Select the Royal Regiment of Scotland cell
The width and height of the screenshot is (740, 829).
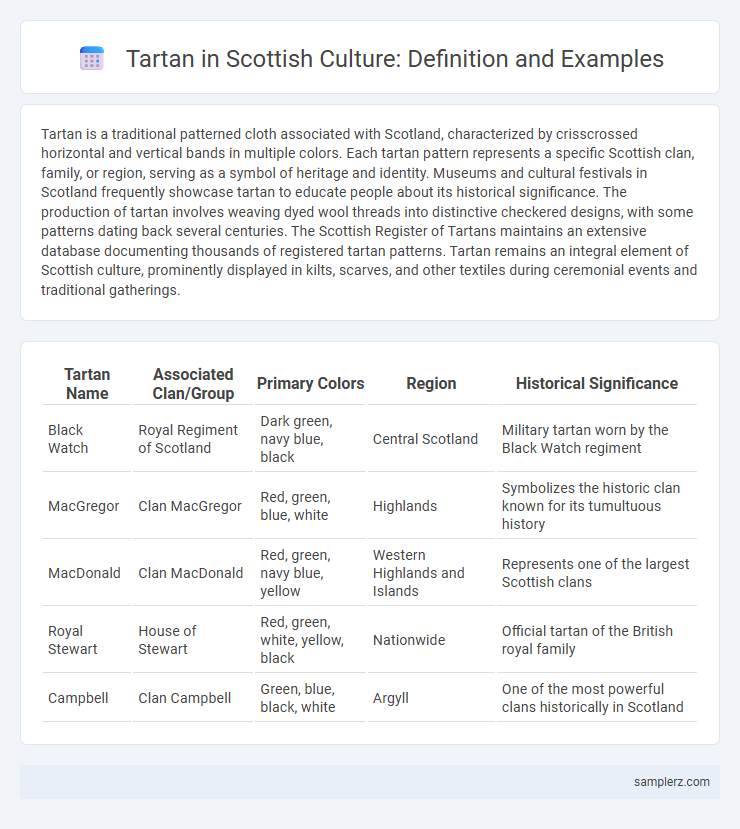[x=193, y=439]
